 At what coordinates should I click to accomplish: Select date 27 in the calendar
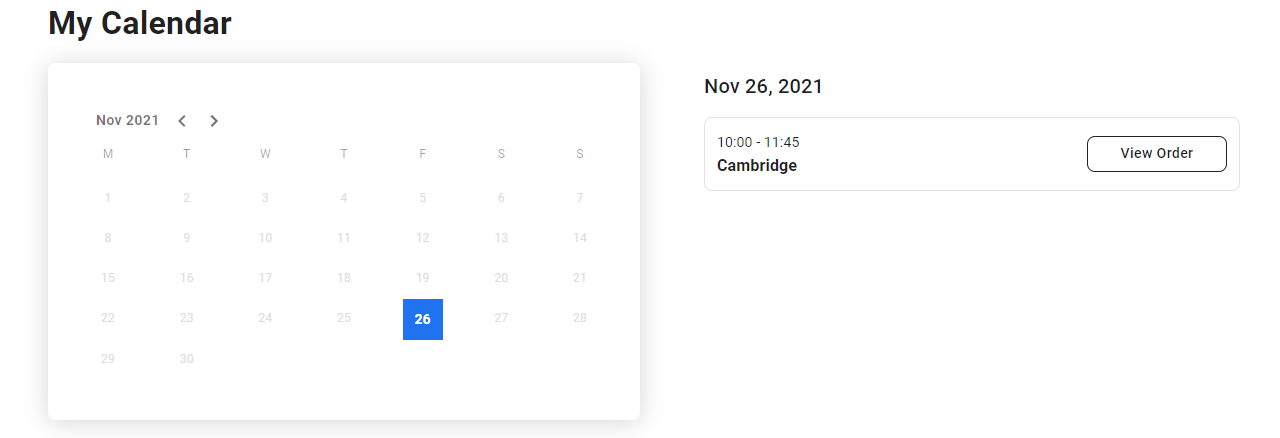coord(501,318)
